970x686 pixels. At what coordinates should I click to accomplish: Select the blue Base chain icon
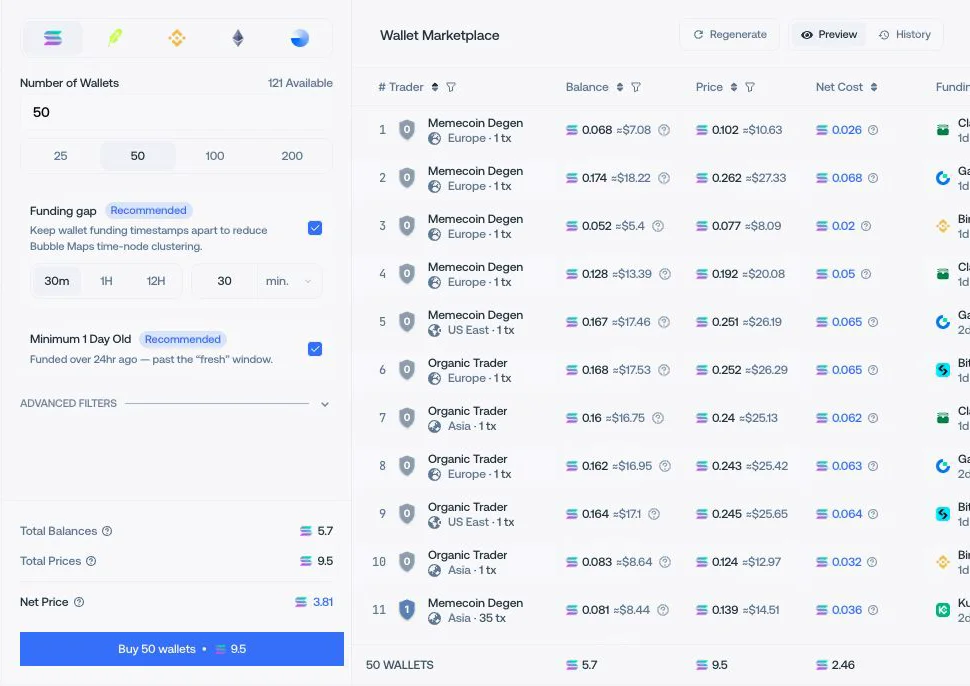(x=299, y=38)
